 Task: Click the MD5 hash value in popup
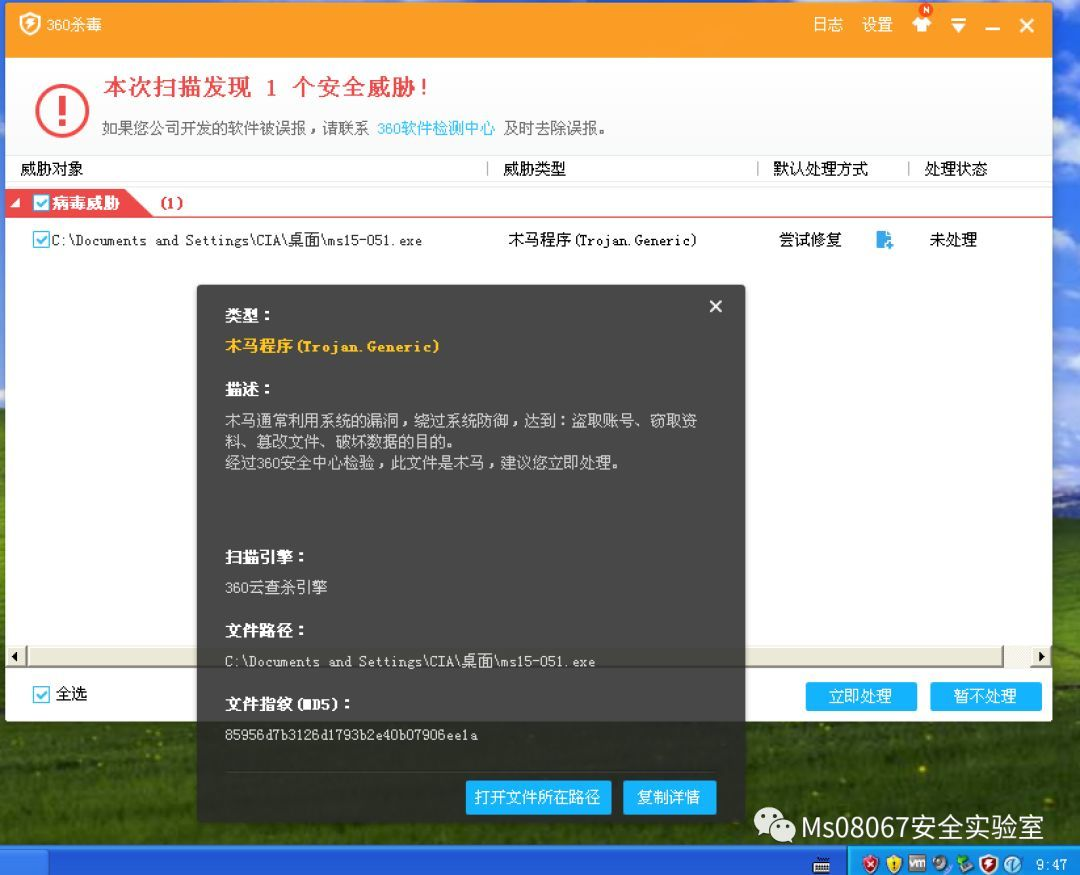(x=351, y=735)
